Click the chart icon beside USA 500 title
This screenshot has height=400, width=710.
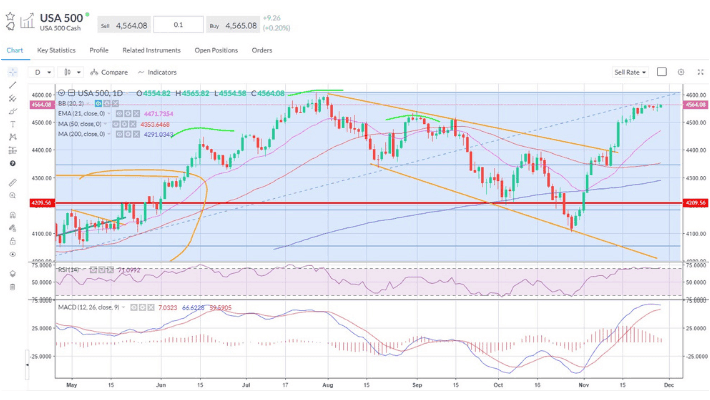[x=27, y=21]
